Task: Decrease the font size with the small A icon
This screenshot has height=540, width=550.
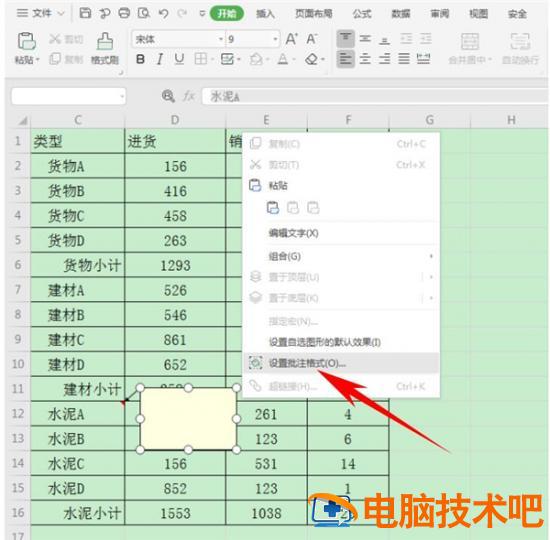Action: [x=311, y=39]
